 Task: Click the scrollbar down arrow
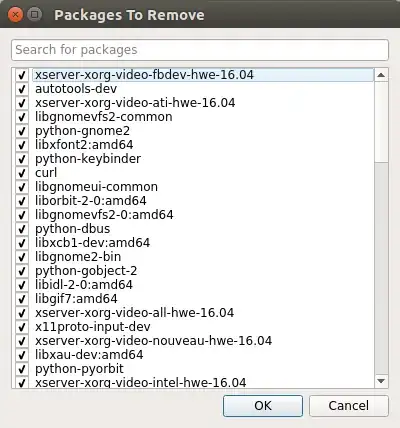381,381
